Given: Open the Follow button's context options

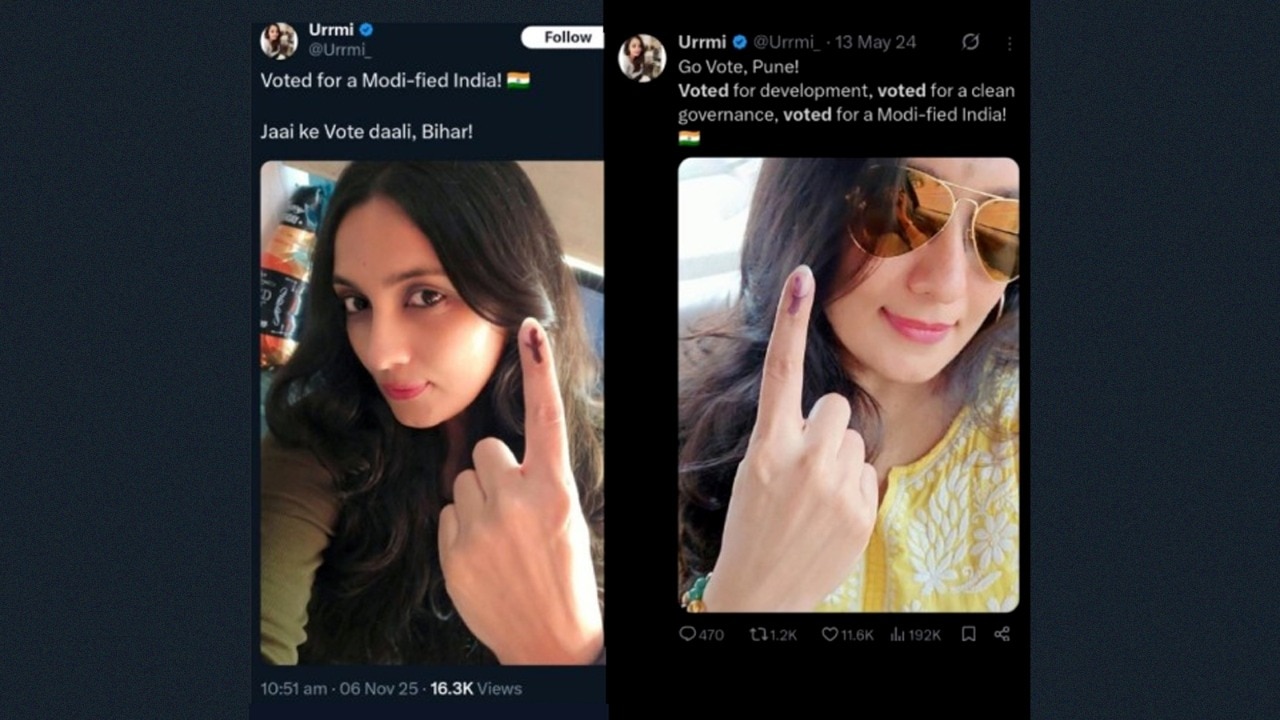Looking at the screenshot, I should [564, 37].
